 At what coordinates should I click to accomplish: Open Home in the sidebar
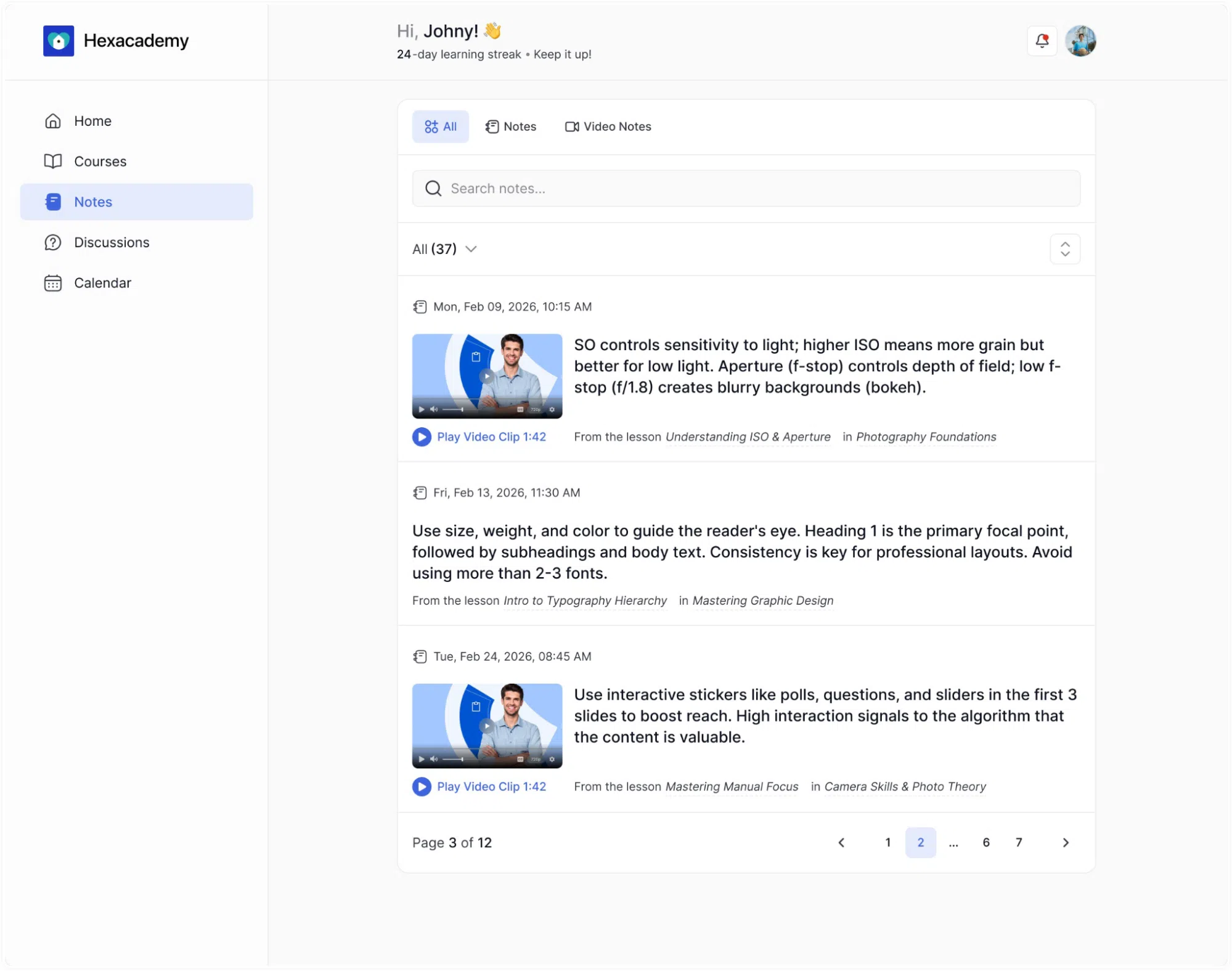137,121
